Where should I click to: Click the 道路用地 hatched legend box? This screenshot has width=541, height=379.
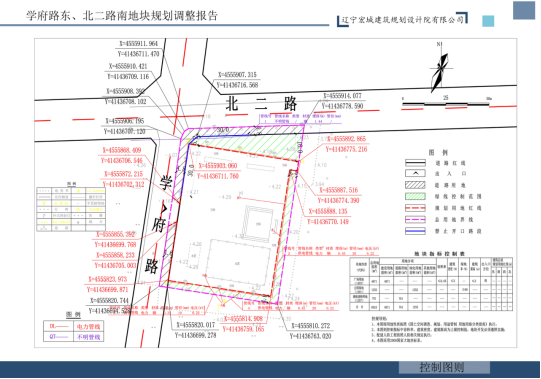(415, 185)
